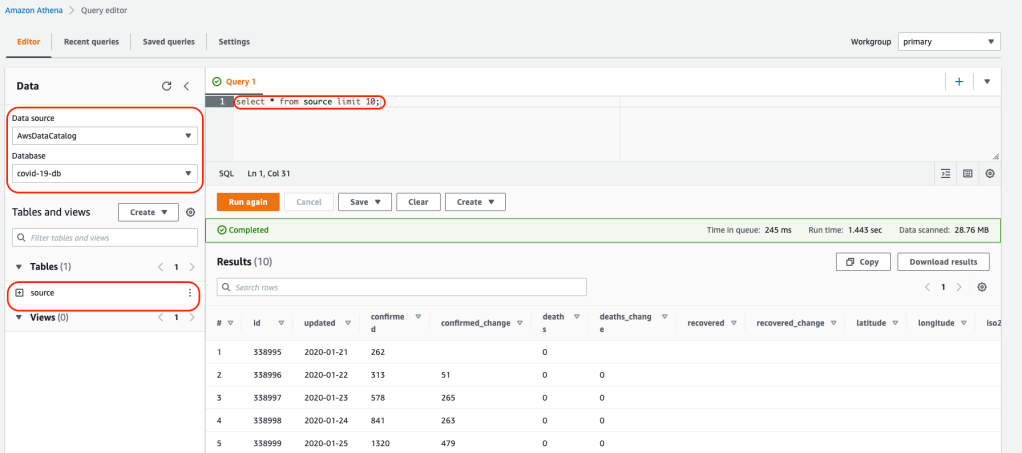1022x453 pixels.
Task: Open source table actions menu
Action: pos(190,293)
